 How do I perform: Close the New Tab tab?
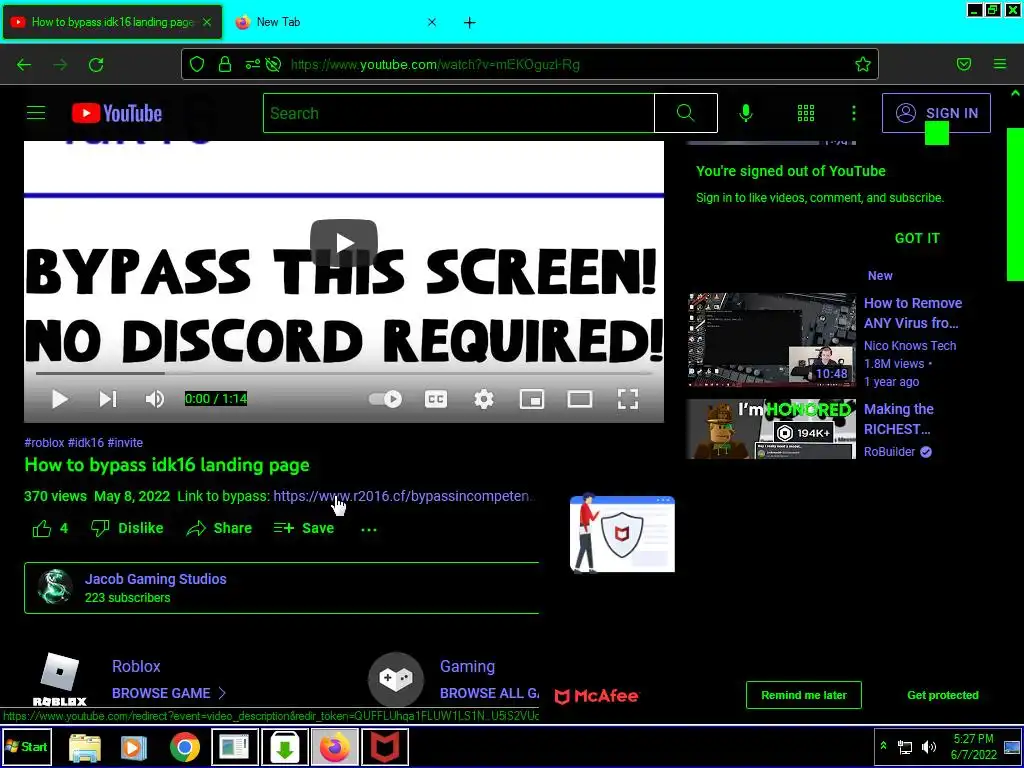point(432,22)
